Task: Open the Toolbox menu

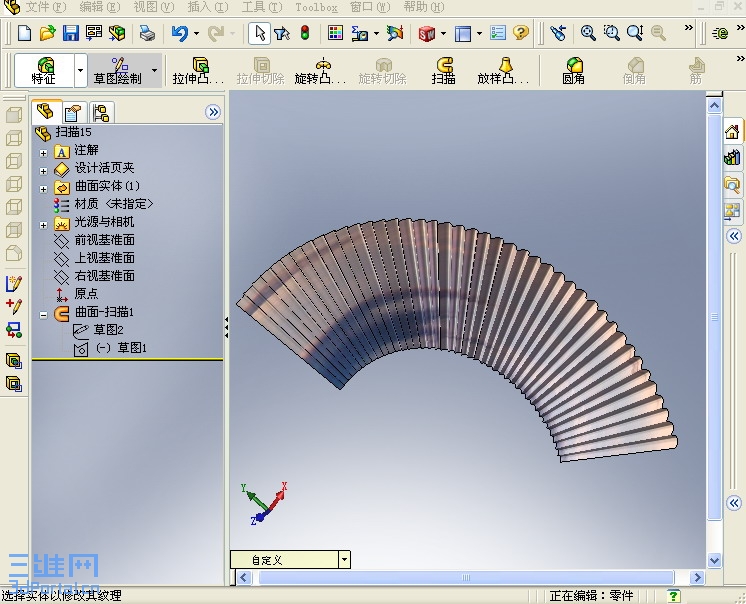Action: coord(316,7)
